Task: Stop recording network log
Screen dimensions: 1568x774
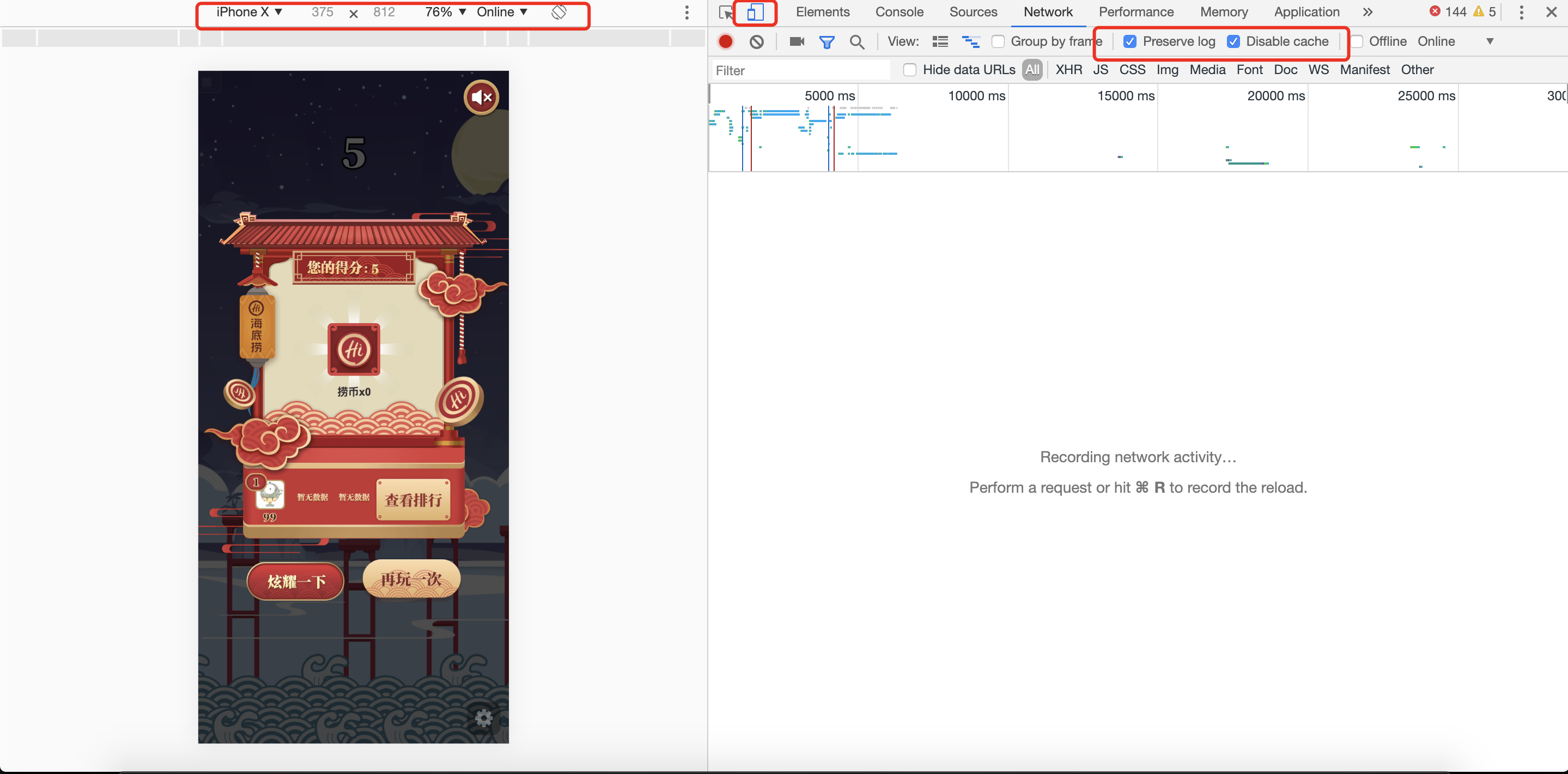Action: tap(726, 41)
